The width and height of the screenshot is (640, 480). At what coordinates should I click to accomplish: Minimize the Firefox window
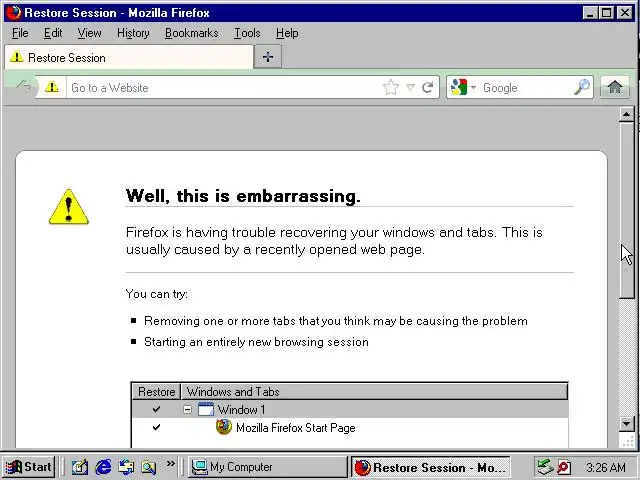590,13
